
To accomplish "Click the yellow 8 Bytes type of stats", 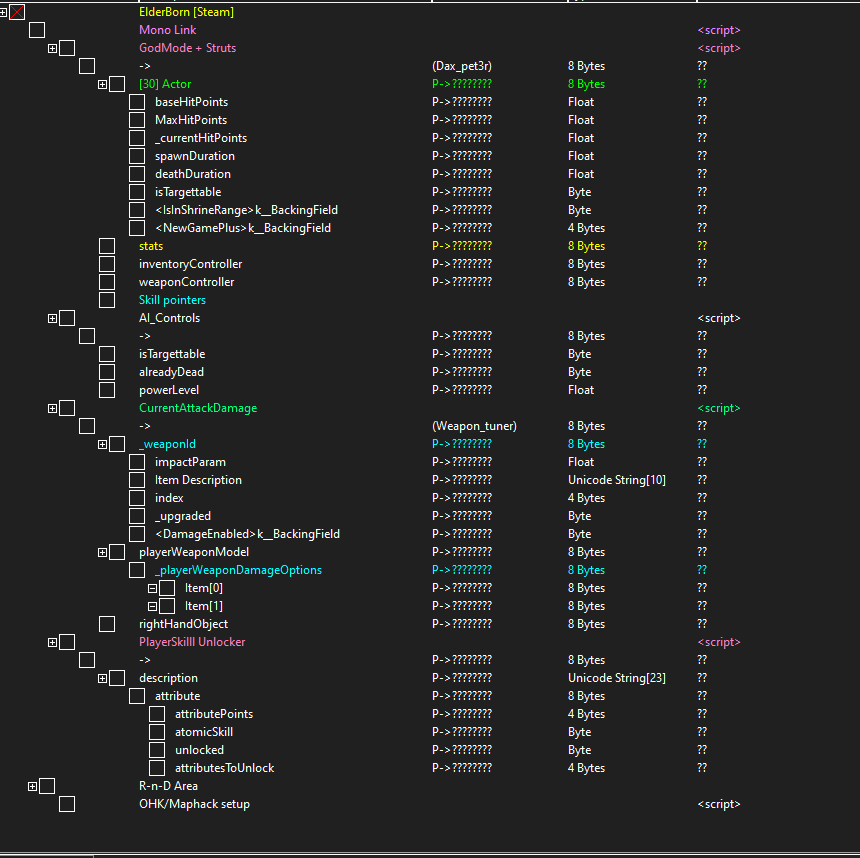I will coord(586,245).
